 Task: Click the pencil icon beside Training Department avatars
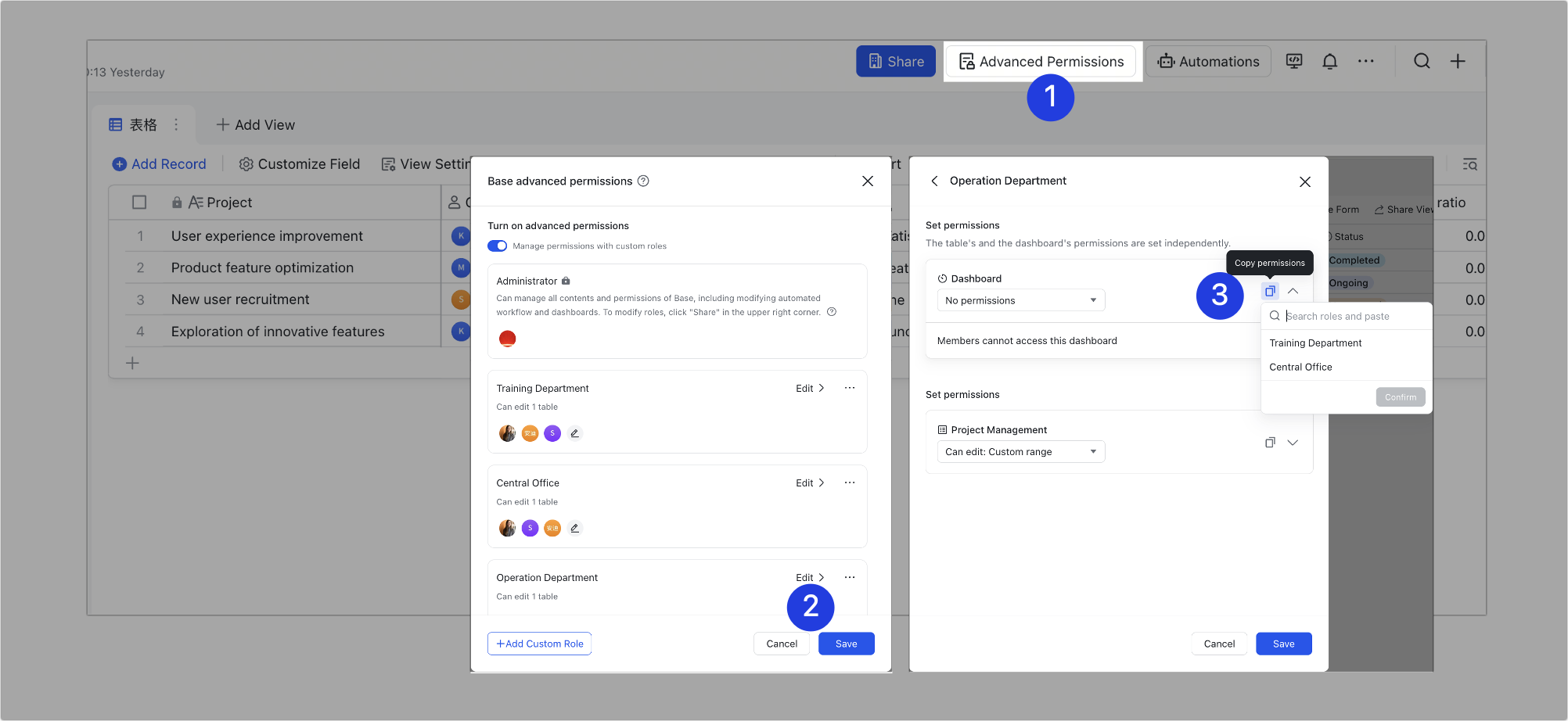[x=575, y=433]
